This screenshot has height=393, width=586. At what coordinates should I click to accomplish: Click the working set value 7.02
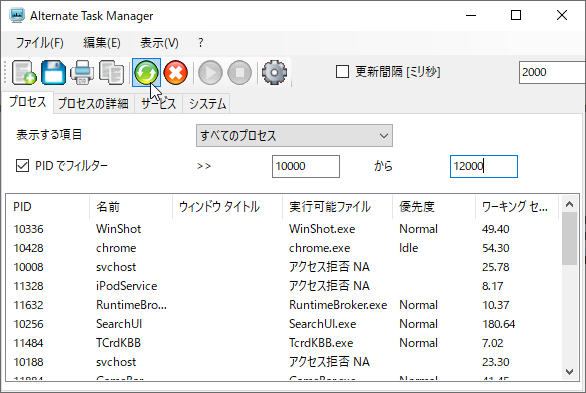493,343
